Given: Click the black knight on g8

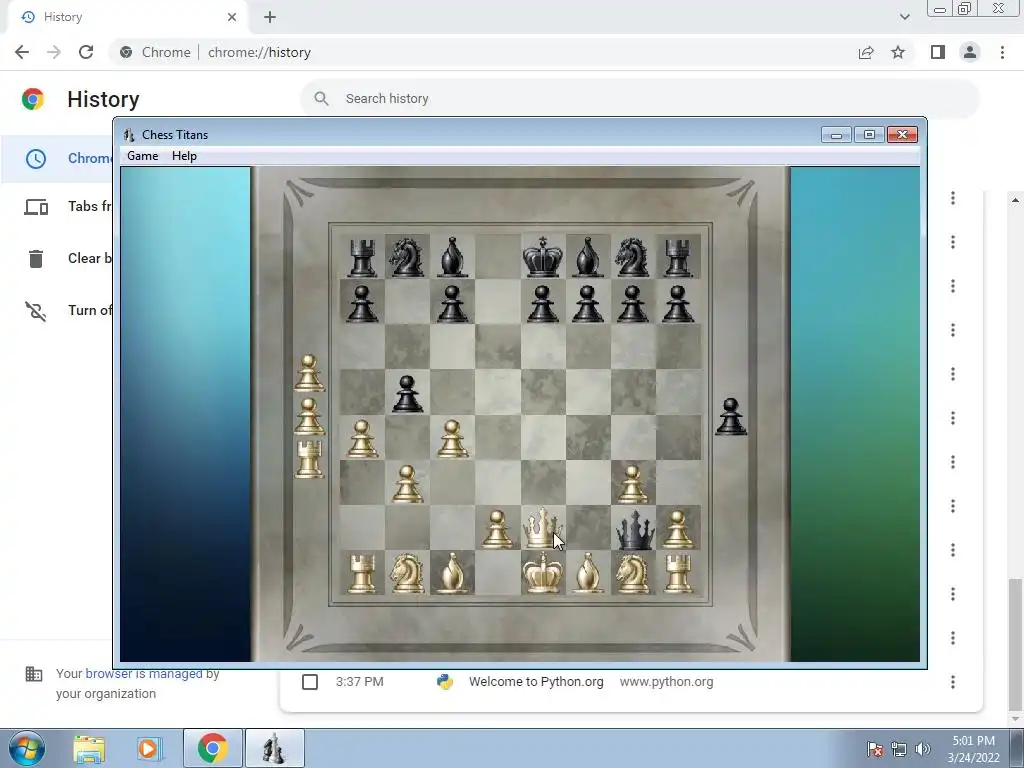Looking at the screenshot, I should (632, 257).
